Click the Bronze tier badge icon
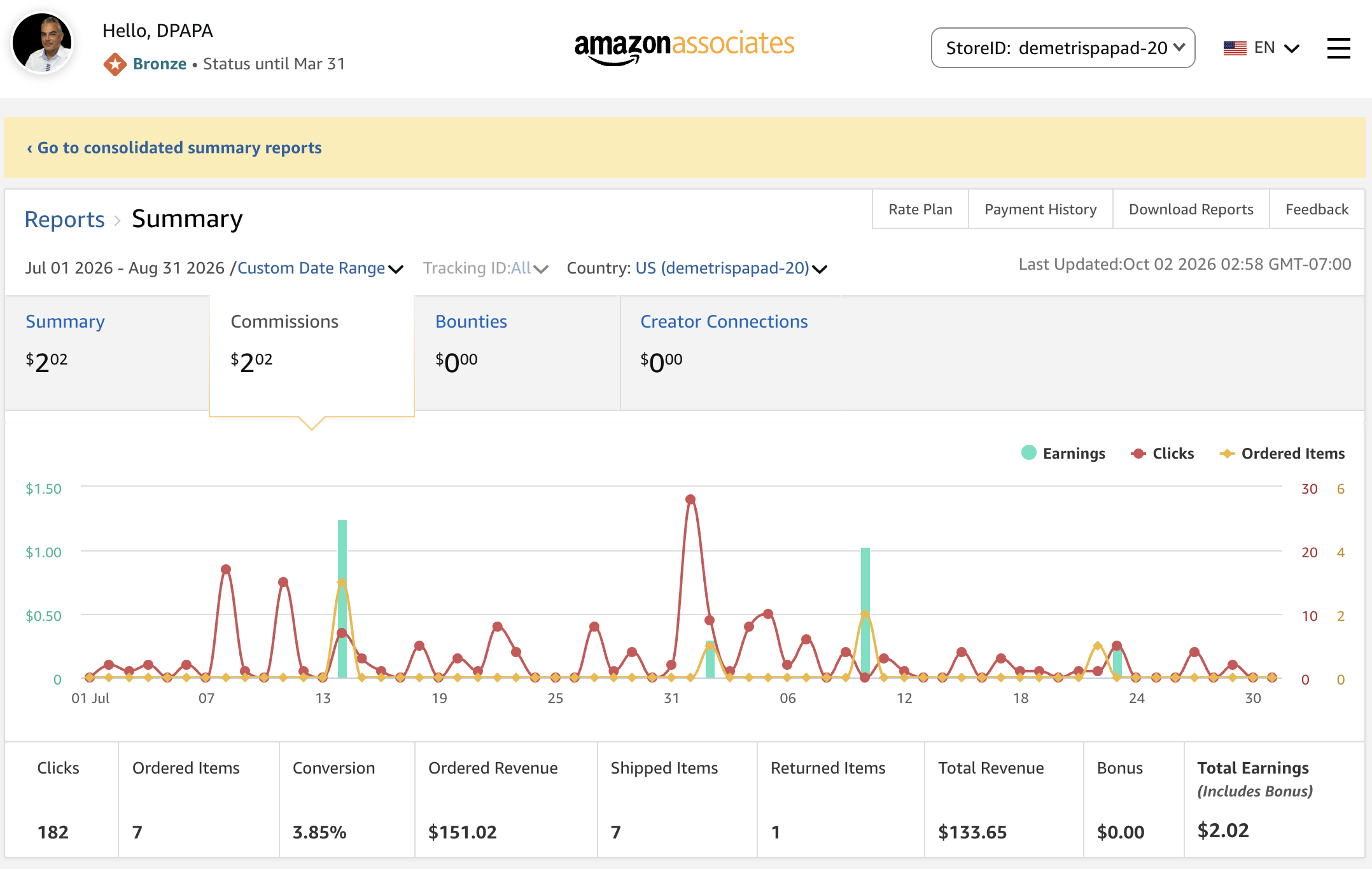 (x=115, y=64)
